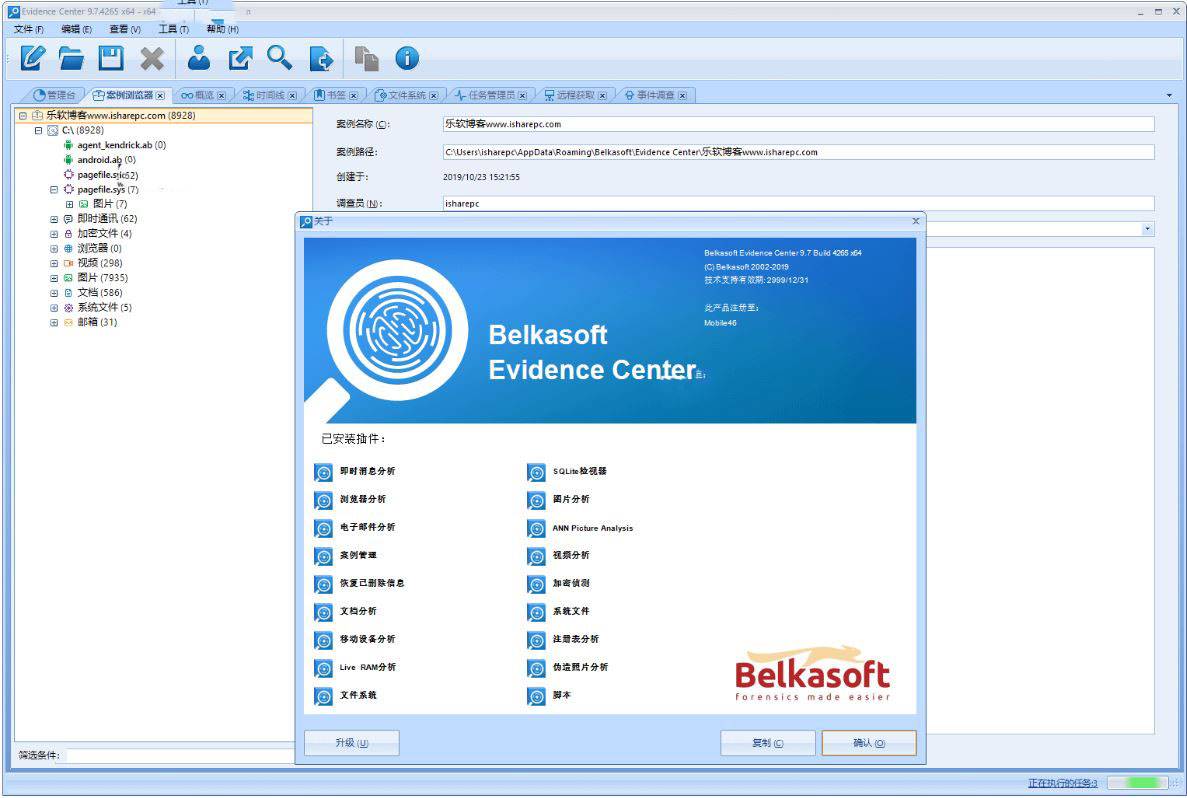Expand the 邮箱 (31) node
This screenshot has width=1187, height=798.
[x=54, y=323]
